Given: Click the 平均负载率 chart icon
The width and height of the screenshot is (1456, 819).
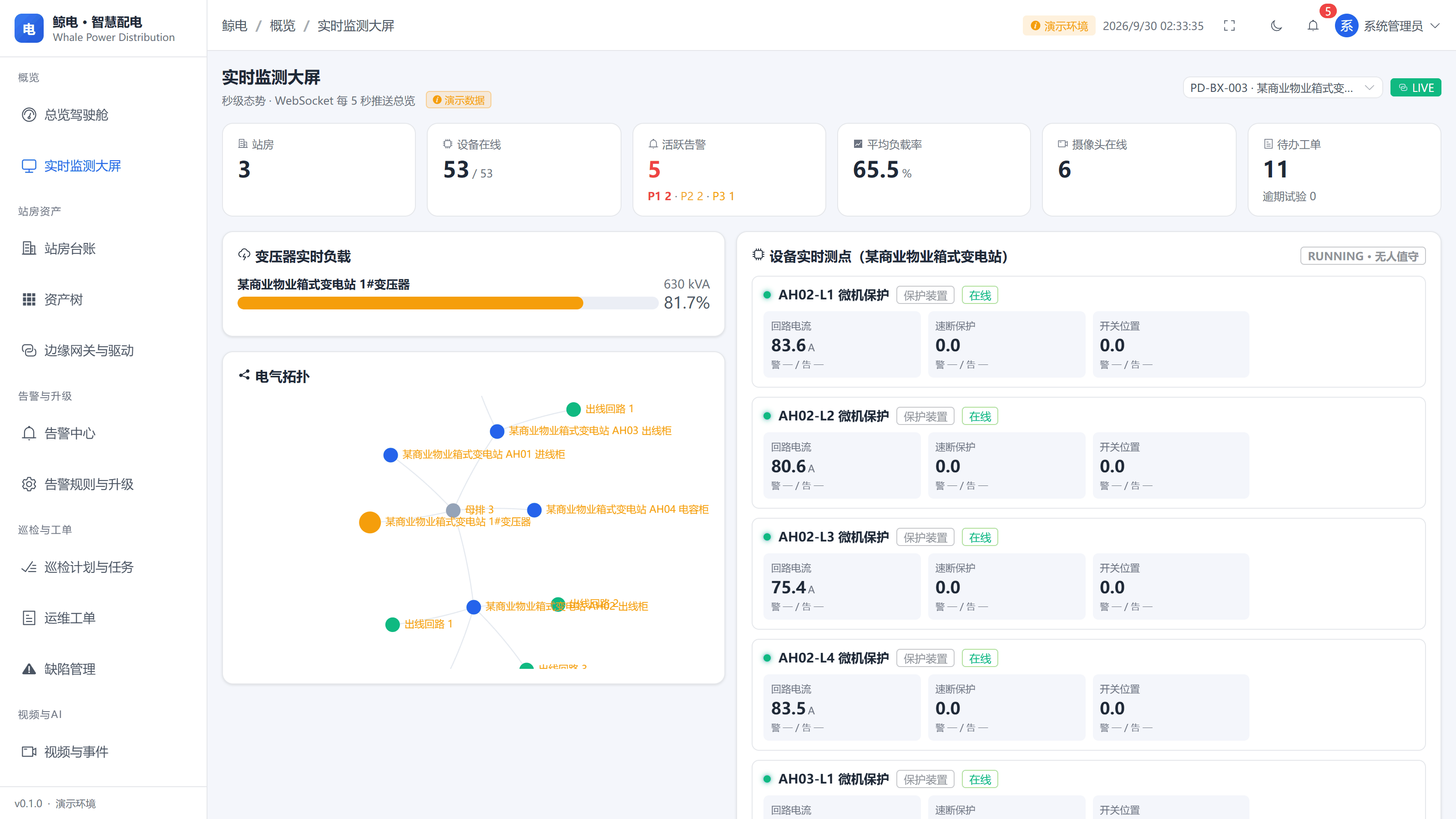Looking at the screenshot, I should click(858, 144).
